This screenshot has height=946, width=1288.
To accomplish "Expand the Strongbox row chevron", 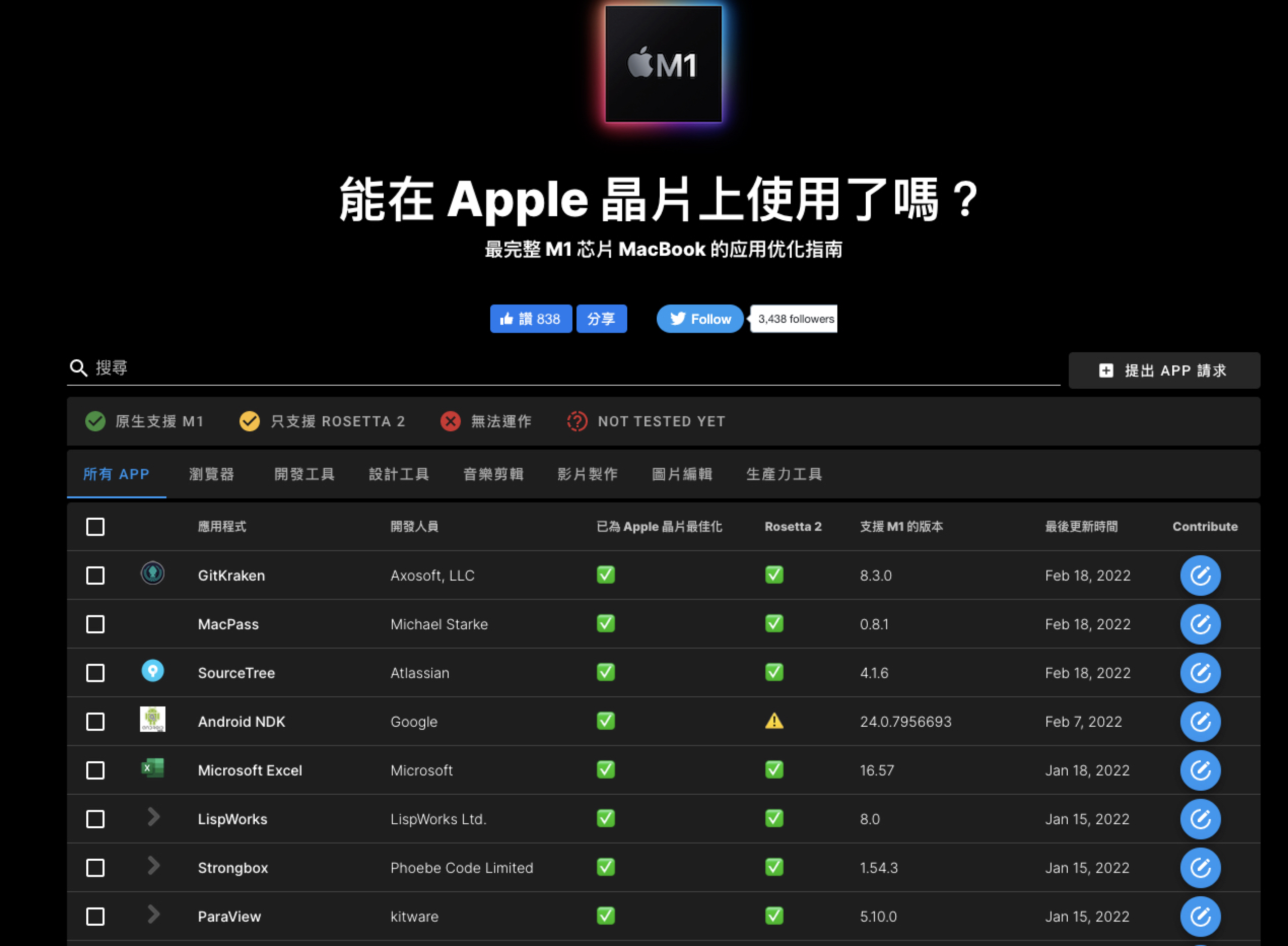I will 153,866.
